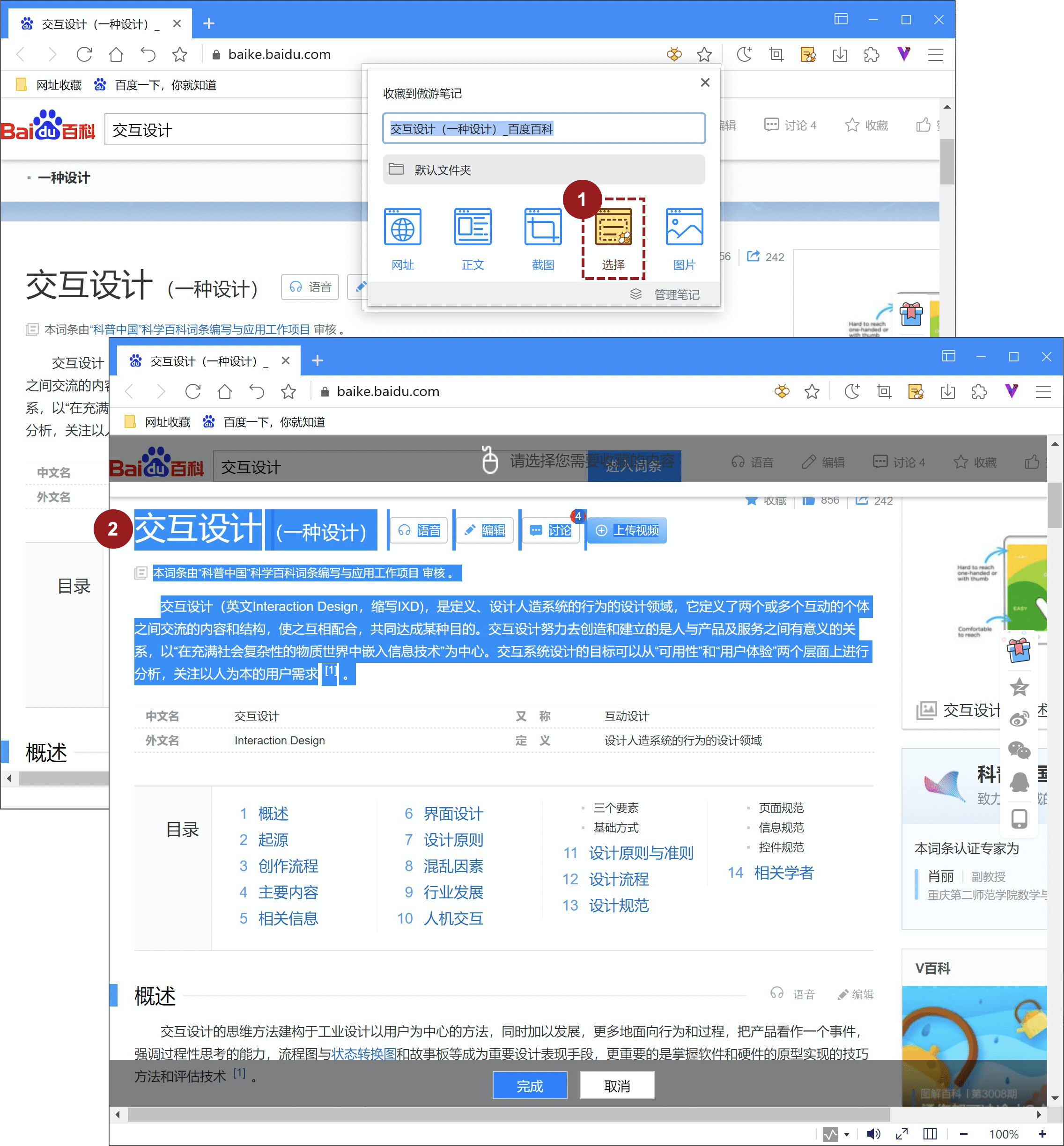Open the 百度一下，你就知道 bookmark in the front window
Viewport: 1064px width, 1146px height.
264,422
